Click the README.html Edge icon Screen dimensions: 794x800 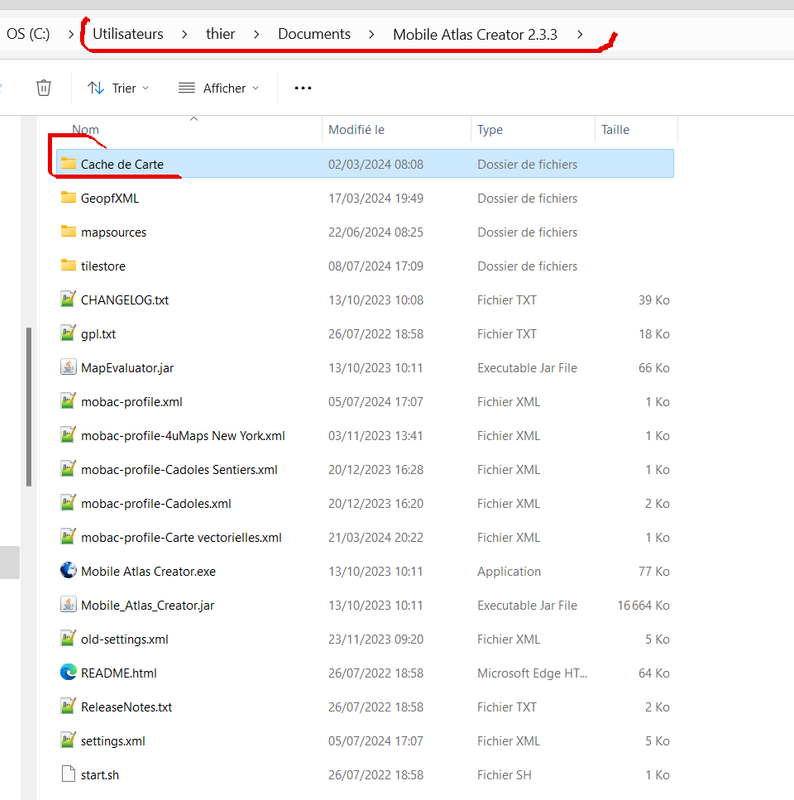(x=68, y=672)
